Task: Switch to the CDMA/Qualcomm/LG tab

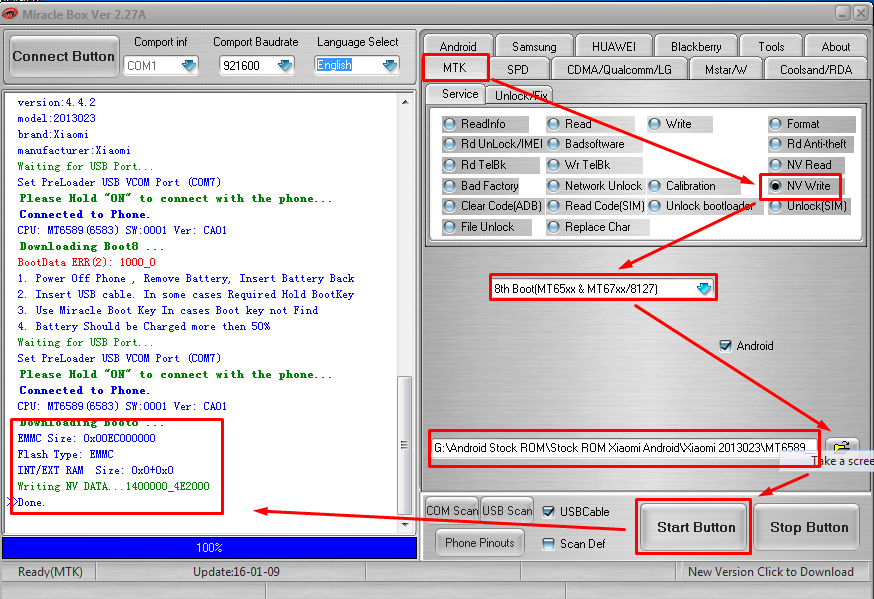Action: tap(619, 70)
